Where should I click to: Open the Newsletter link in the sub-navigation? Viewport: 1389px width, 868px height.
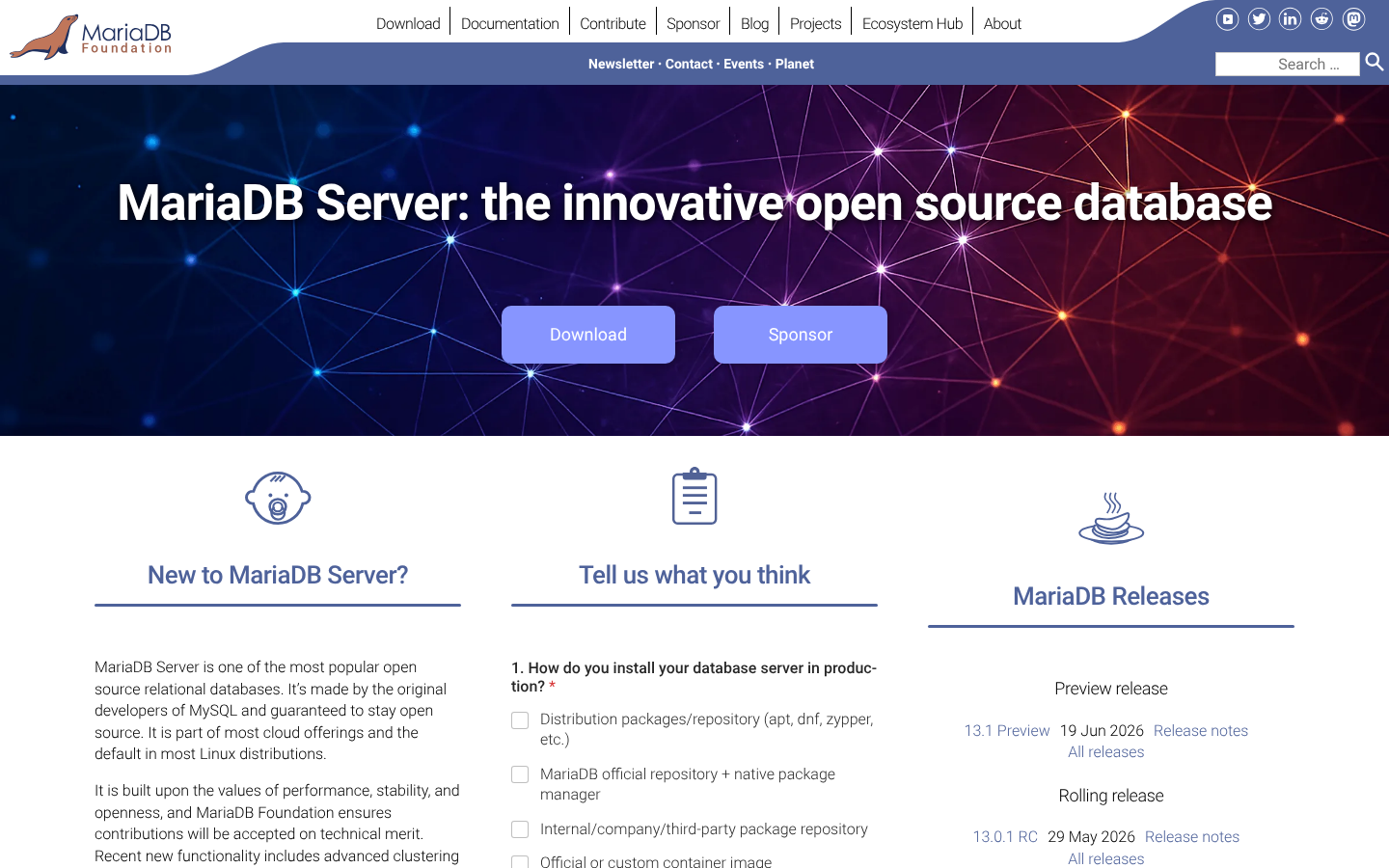point(621,64)
